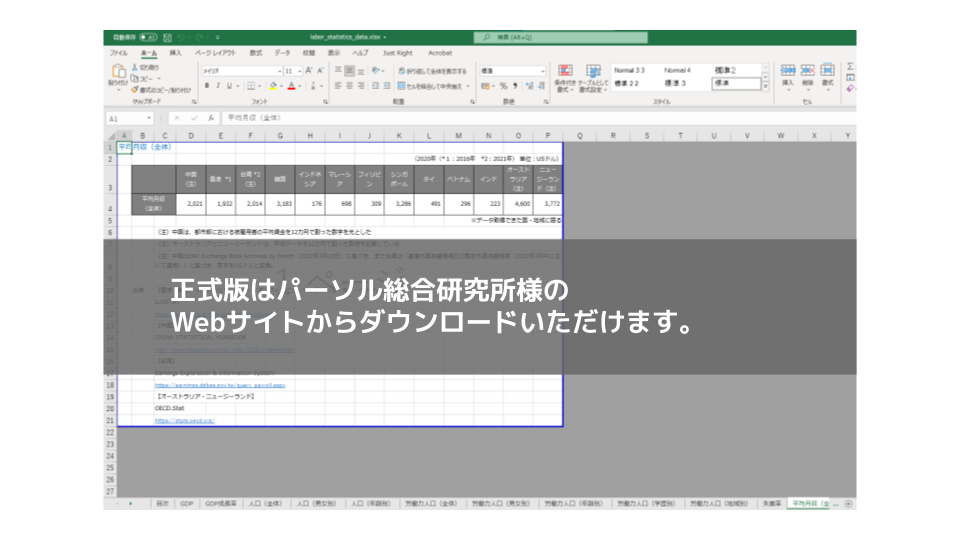Open Conditional Formatting icon menu
Viewport: 960px width, 540px height.
(x=564, y=76)
